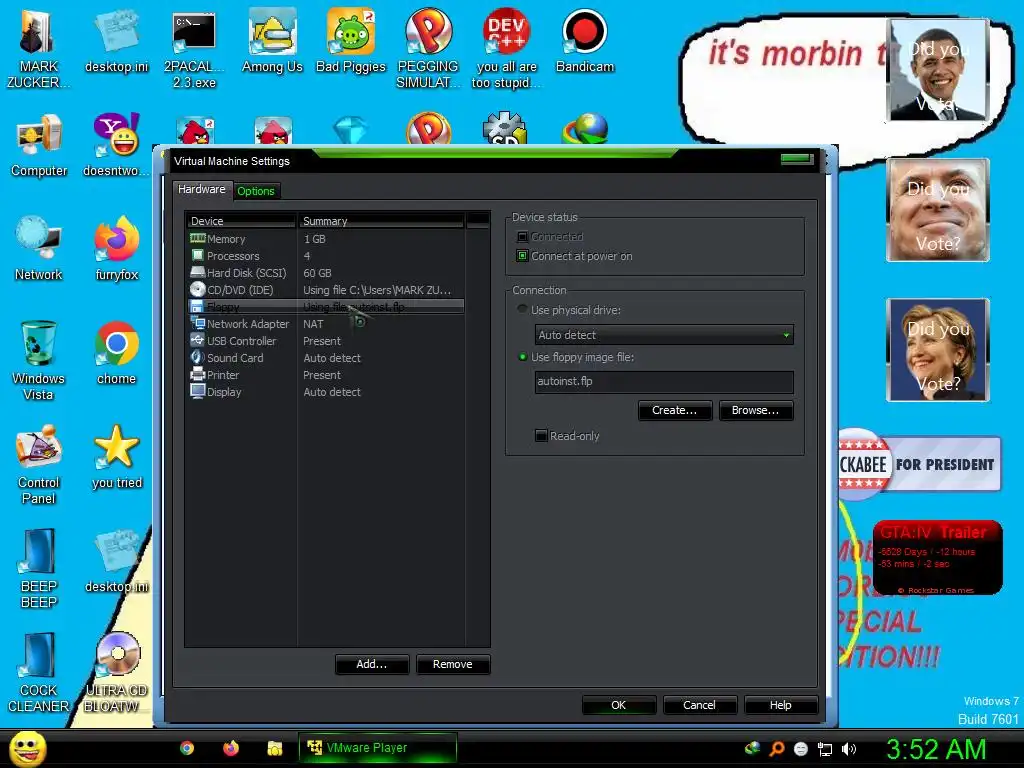Click the floppy image file path field
The image size is (1024, 768).
(664, 381)
